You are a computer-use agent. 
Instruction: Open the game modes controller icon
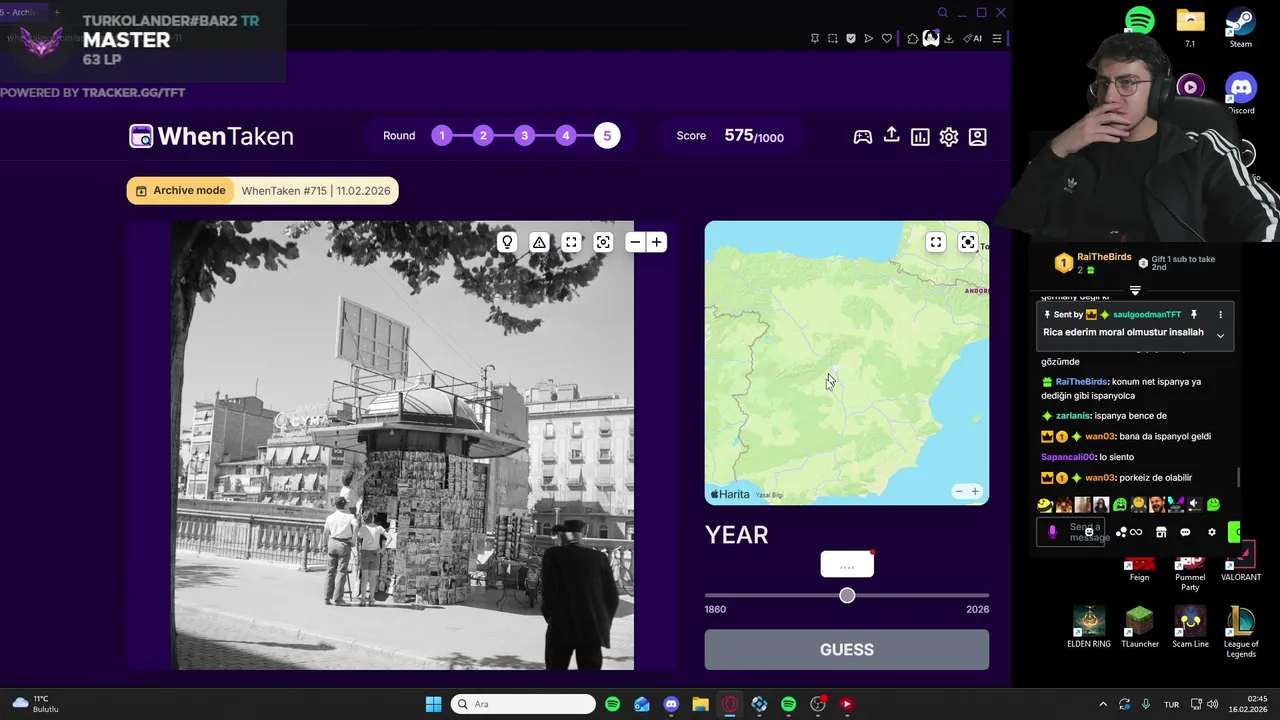coord(862,137)
